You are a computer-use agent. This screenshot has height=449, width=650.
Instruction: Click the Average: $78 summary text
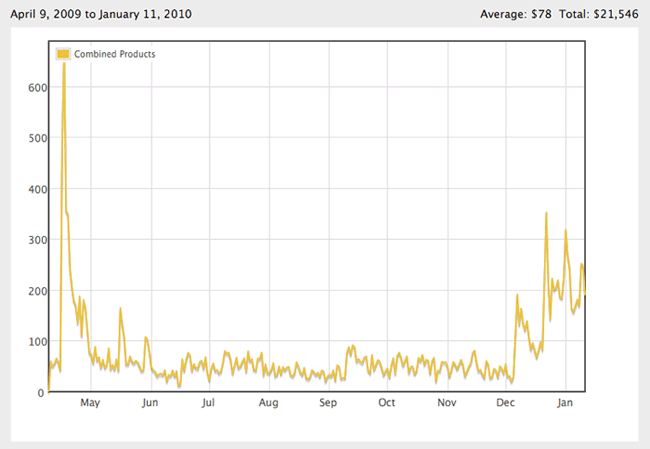516,14
